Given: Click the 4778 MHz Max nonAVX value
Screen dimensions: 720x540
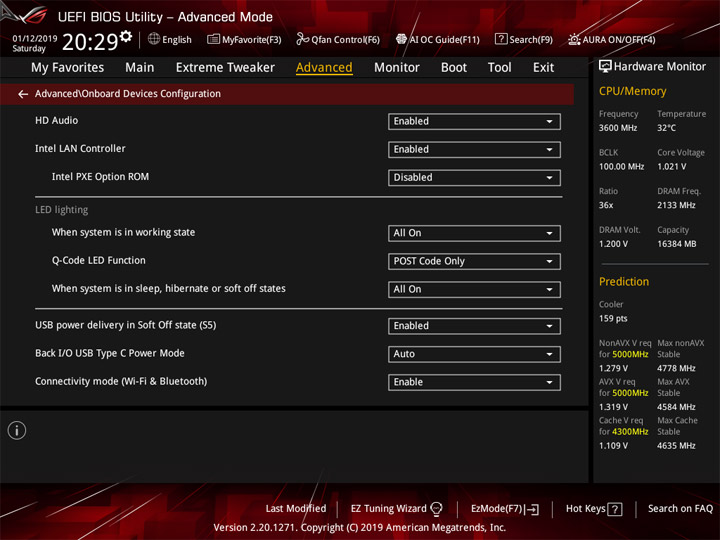Looking at the screenshot, I should click(x=676, y=368).
